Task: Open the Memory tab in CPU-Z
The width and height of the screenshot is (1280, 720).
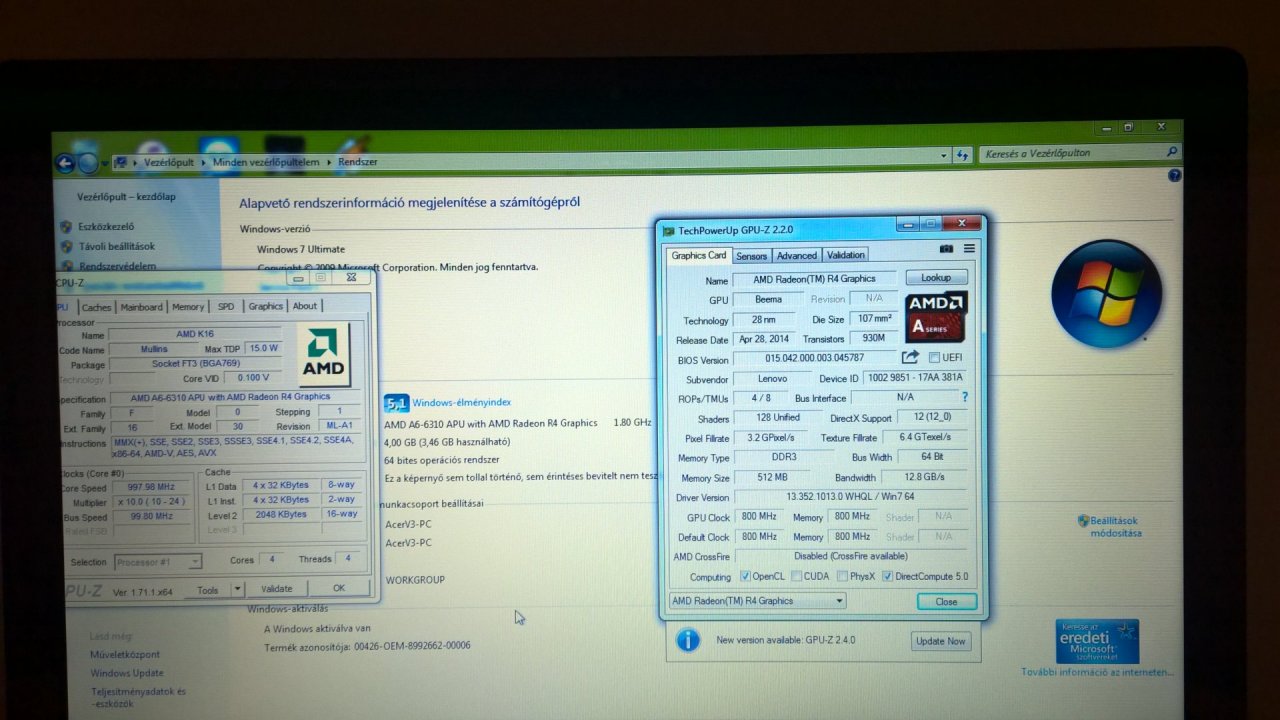Action: 188,307
